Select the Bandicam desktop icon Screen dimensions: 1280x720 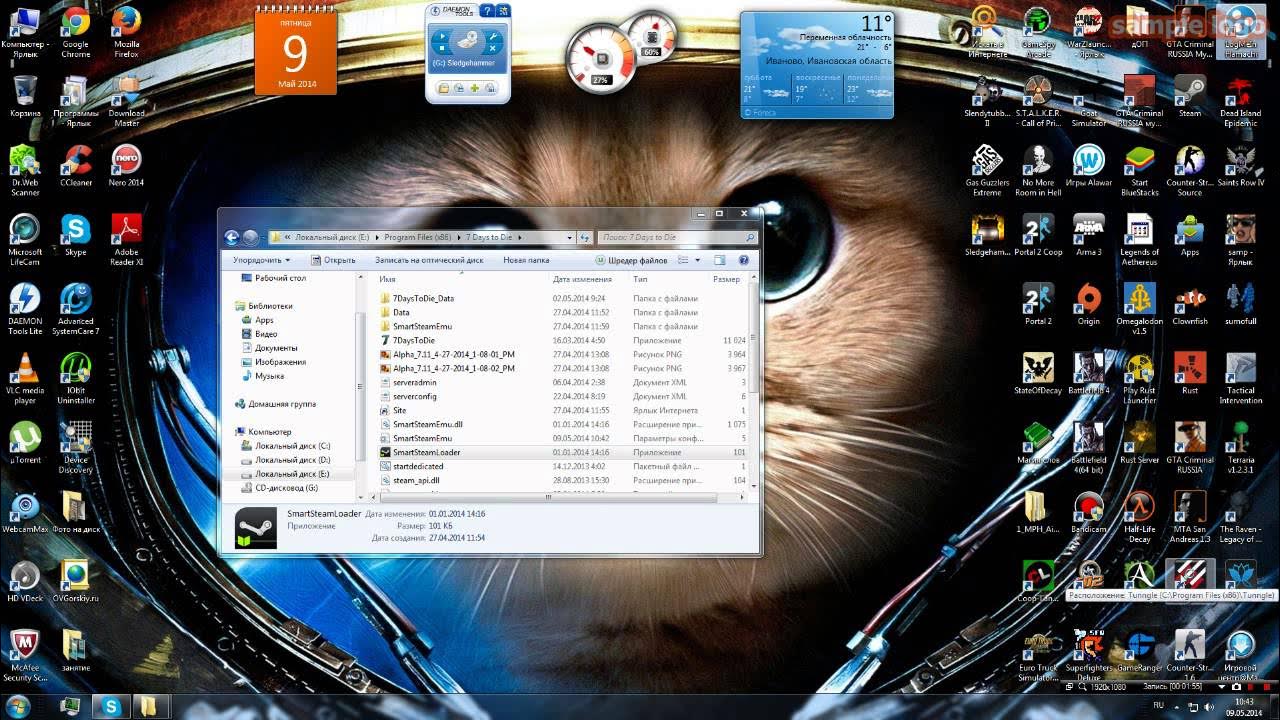[1088, 512]
